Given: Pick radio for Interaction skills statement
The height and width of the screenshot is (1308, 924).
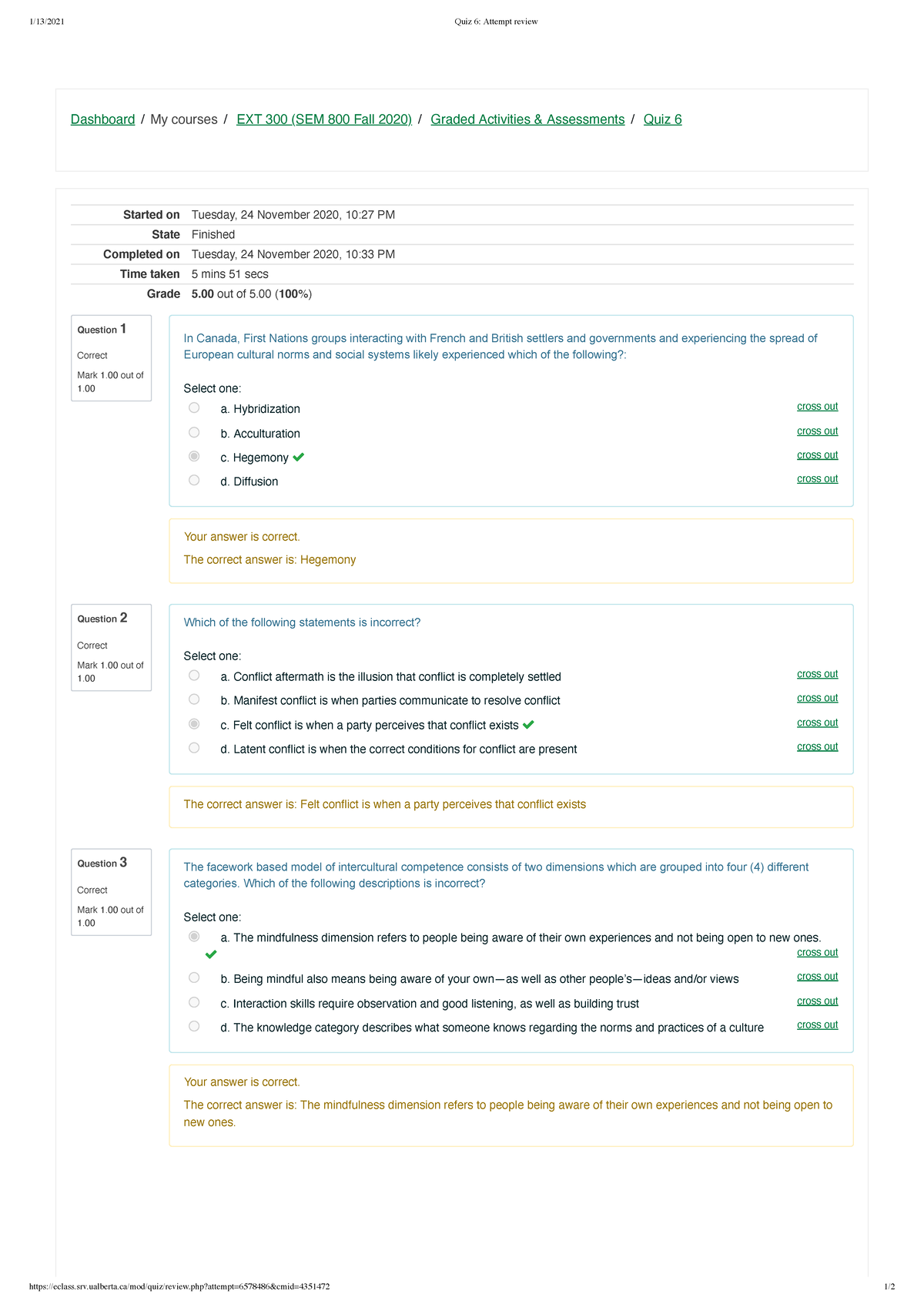Looking at the screenshot, I should [x=194, y=1002].
